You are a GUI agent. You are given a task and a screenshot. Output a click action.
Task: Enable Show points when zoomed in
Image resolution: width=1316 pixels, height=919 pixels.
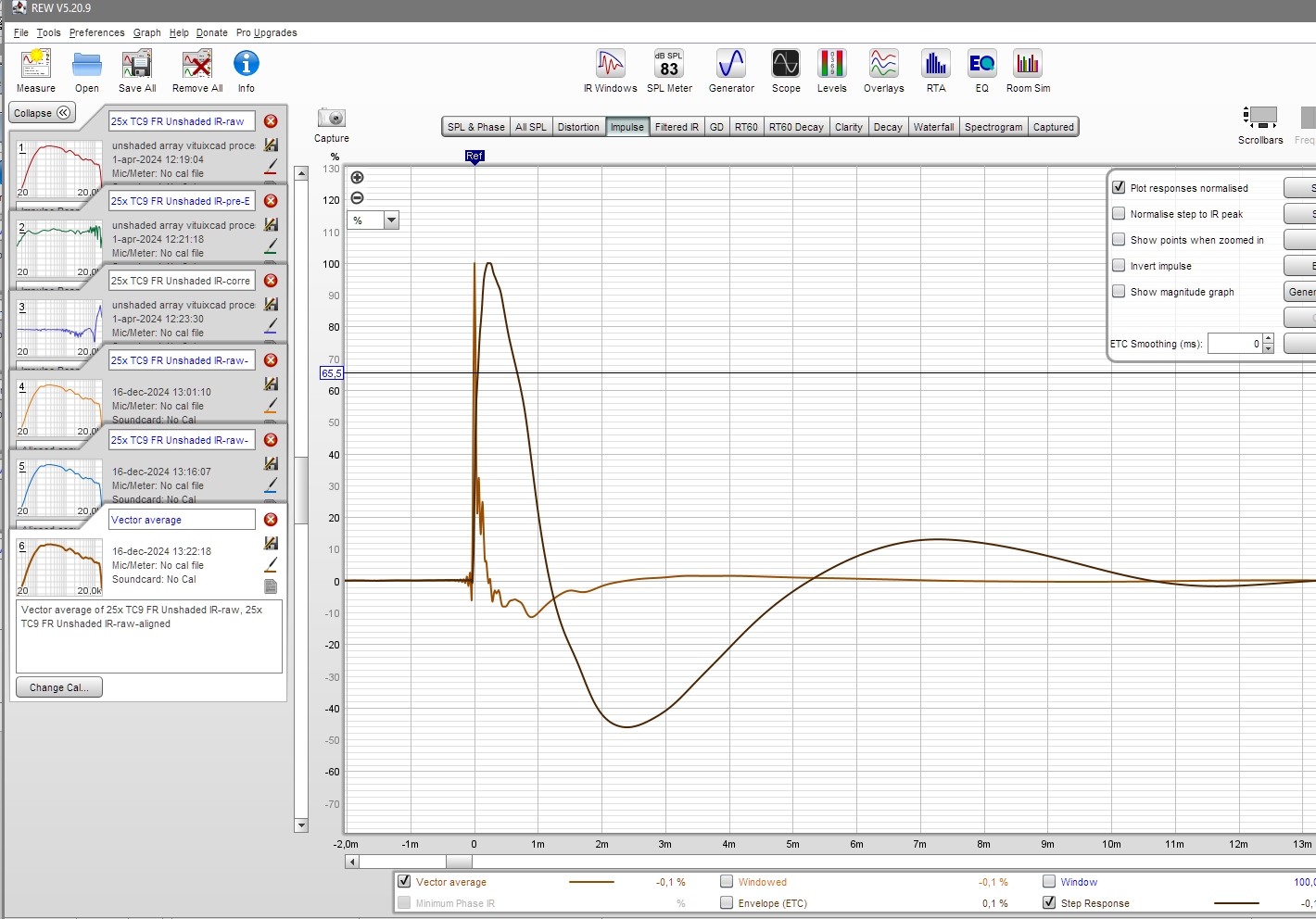pos(1119,239)
